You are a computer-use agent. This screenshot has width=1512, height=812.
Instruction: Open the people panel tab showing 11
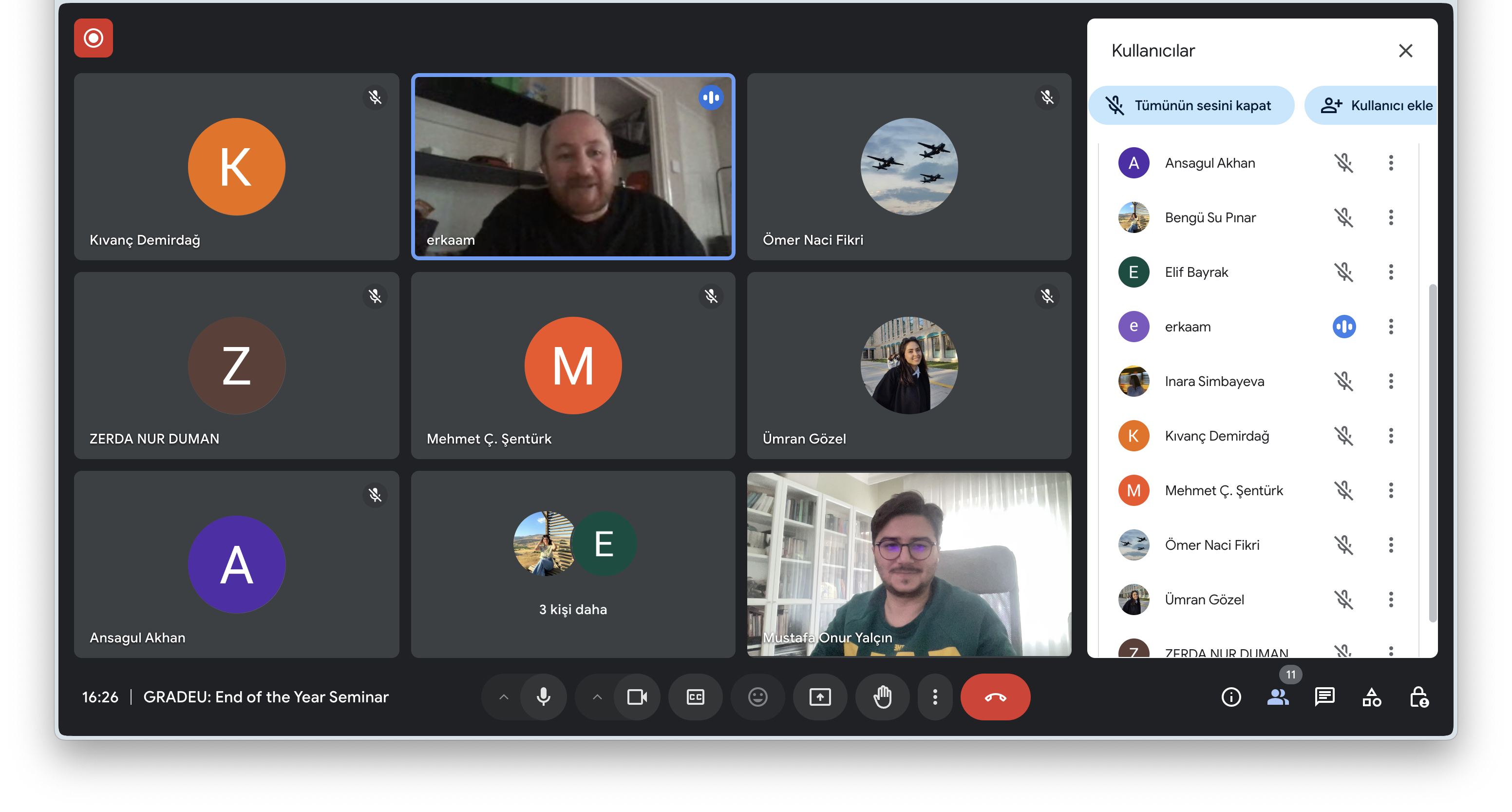[x=1278, y=697]
